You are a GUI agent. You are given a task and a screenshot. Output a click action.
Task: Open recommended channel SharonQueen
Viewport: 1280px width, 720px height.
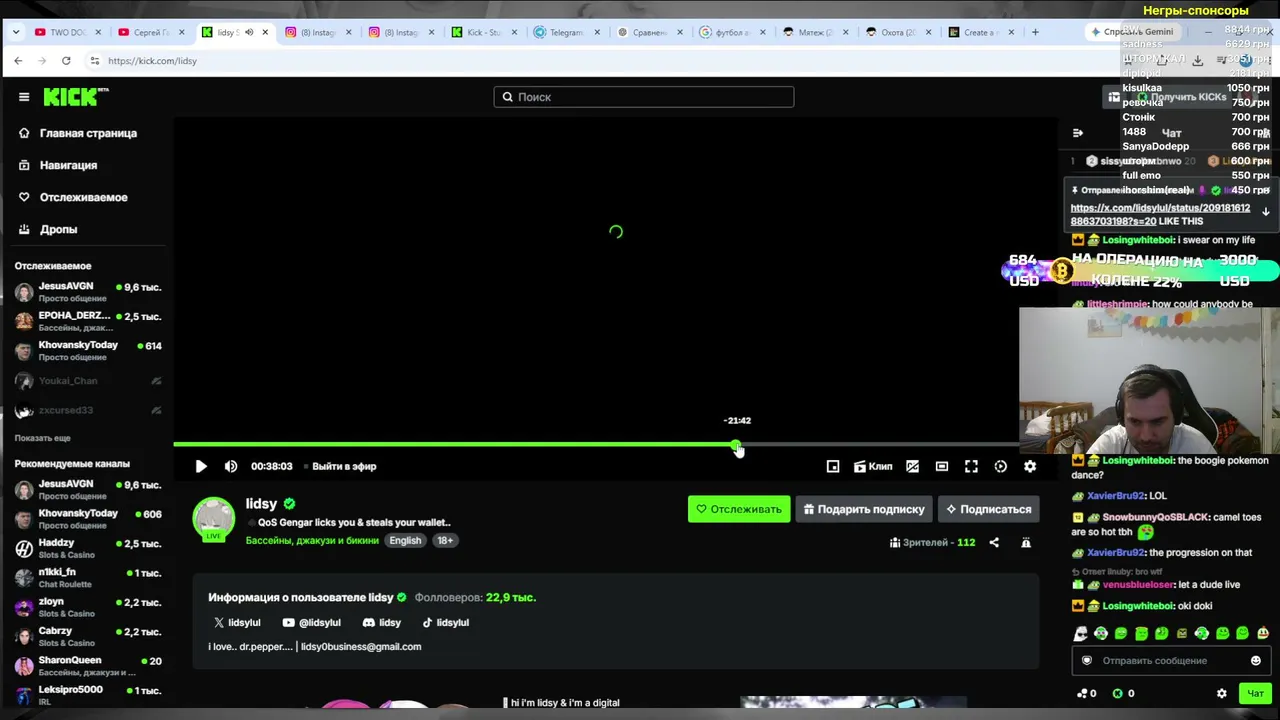pyautogui.click(x=88, y=665)
